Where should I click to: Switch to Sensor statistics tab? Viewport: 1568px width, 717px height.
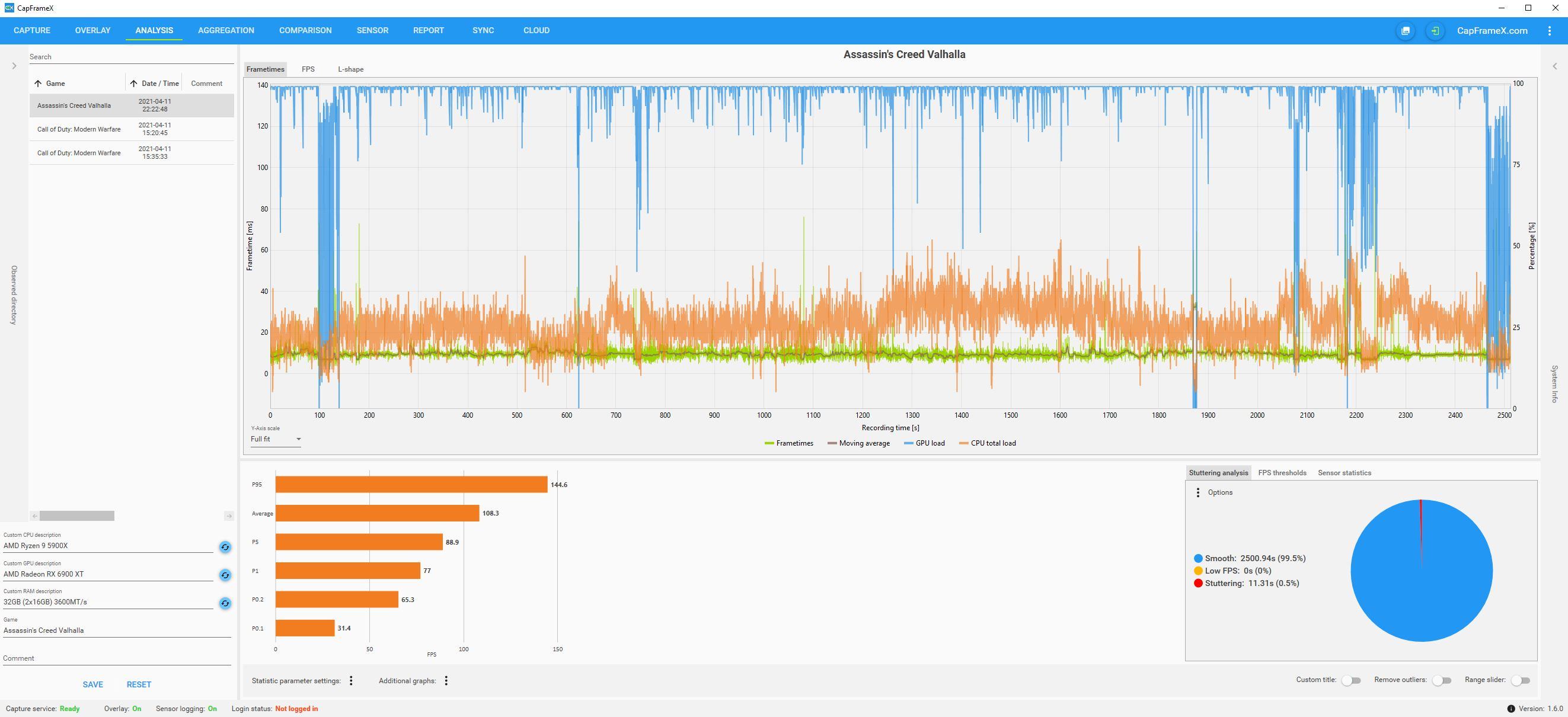point(1344,473)
